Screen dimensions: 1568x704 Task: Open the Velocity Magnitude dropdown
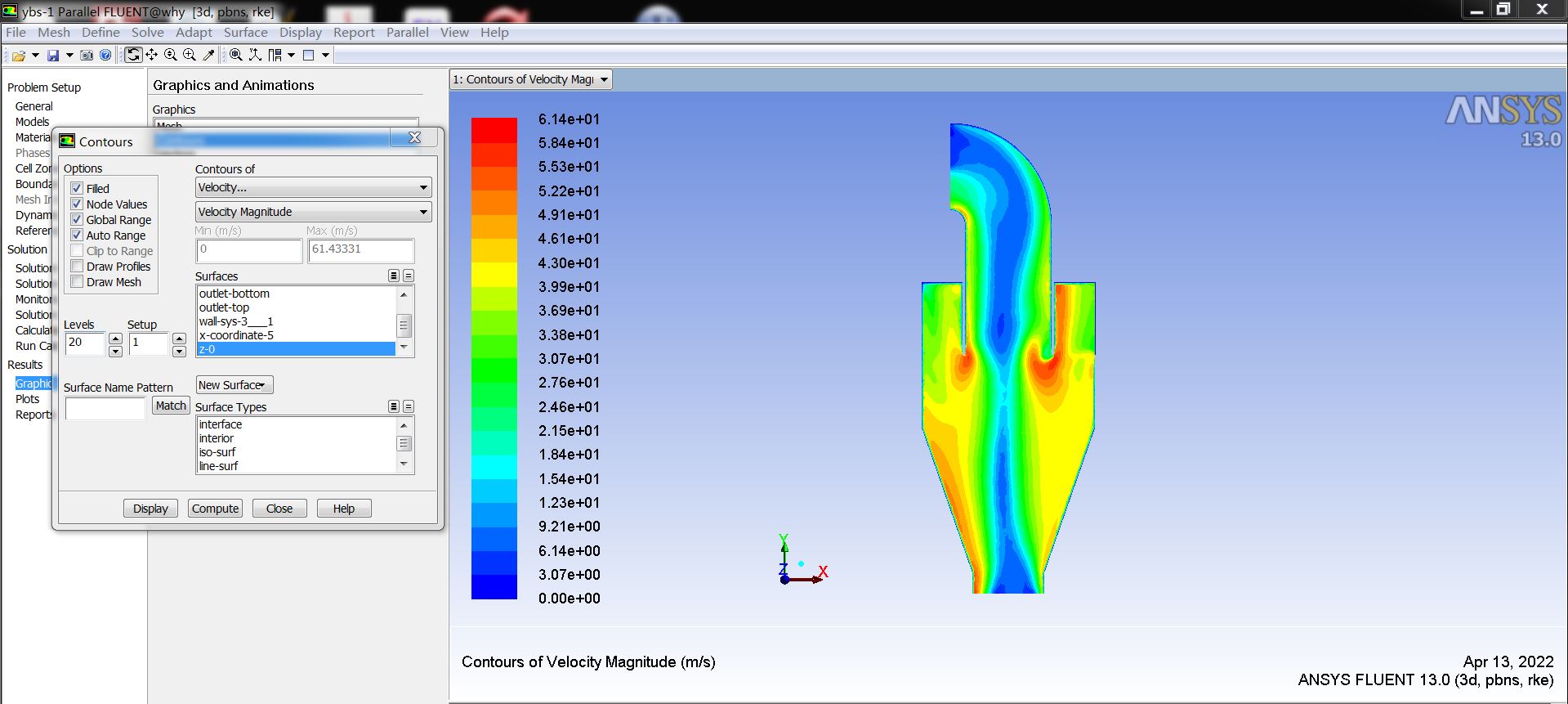(x=313, y=212)
